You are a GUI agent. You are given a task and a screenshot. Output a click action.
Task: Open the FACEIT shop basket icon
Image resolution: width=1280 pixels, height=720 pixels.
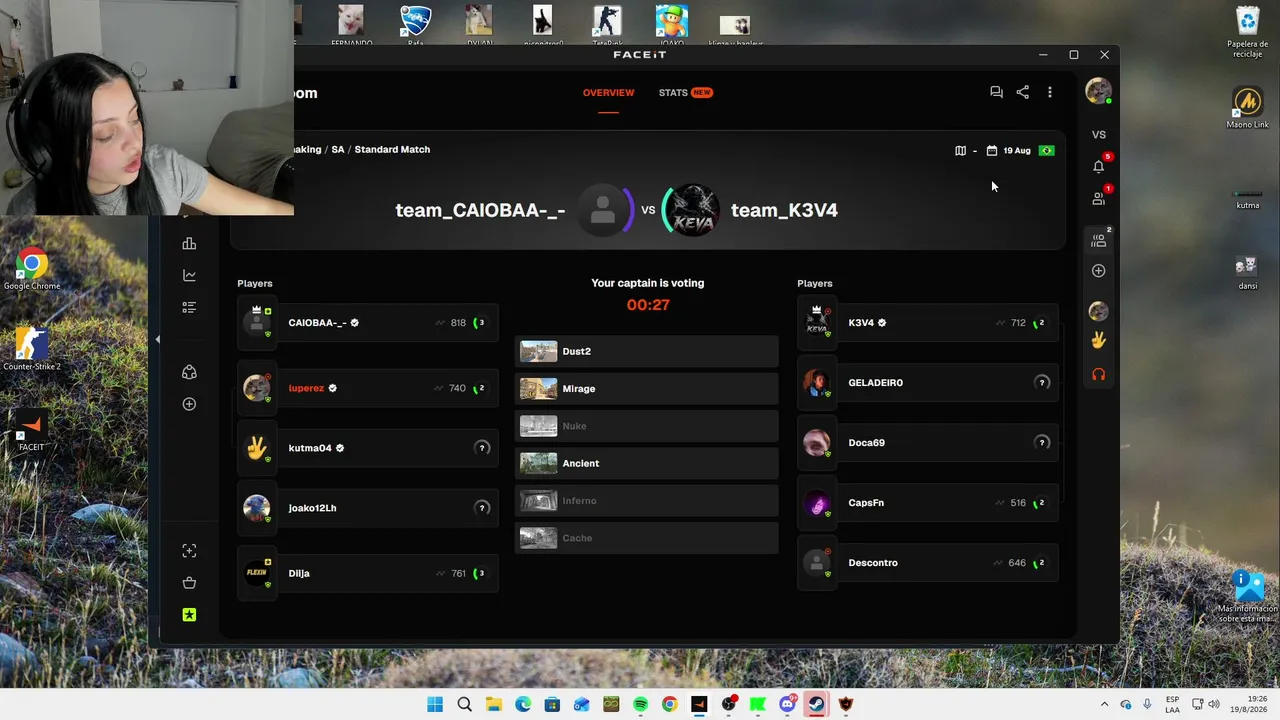coord(189,583)
